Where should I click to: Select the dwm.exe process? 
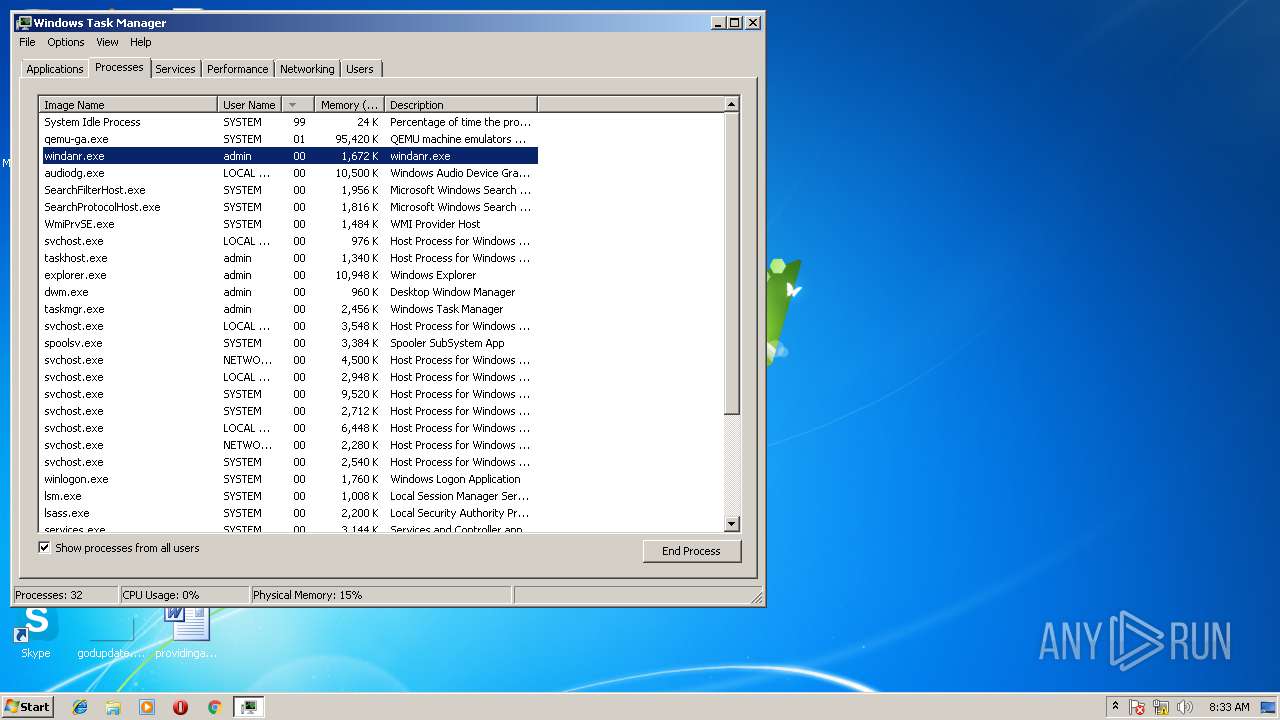click(x=290, y=292)
